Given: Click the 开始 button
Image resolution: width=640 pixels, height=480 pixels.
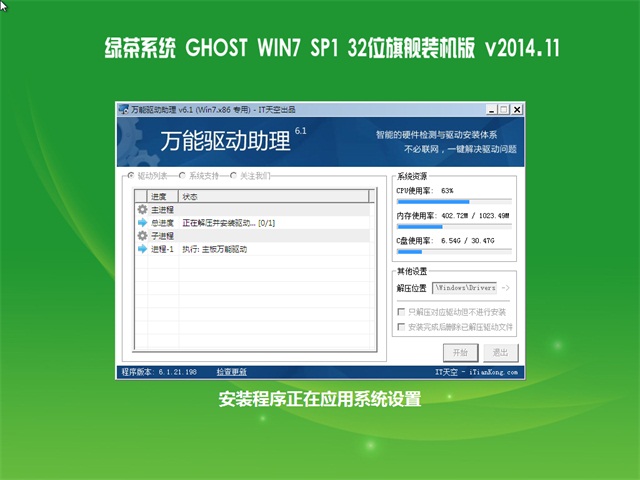Looking at the screenshot, I should [x=460, y=352].
